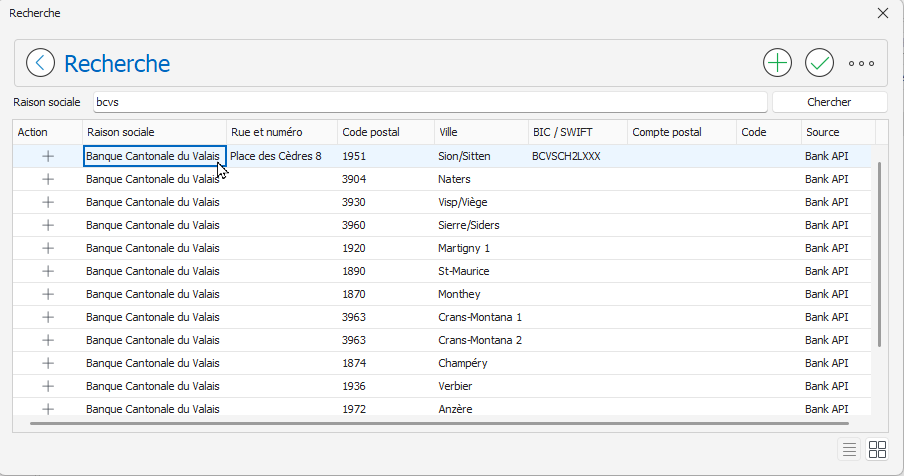Add the Martigny 1 row using plus icon

[x=48, y=248]
